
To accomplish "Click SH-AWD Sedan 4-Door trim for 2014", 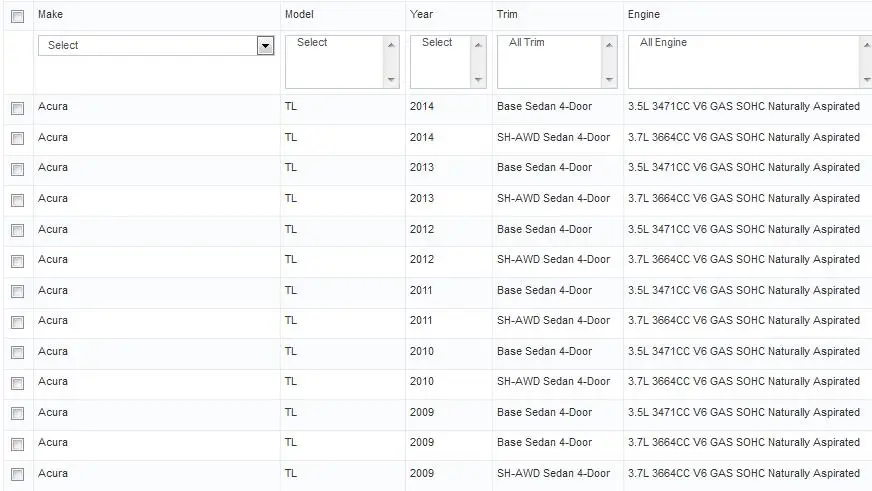I will point(553,137).
